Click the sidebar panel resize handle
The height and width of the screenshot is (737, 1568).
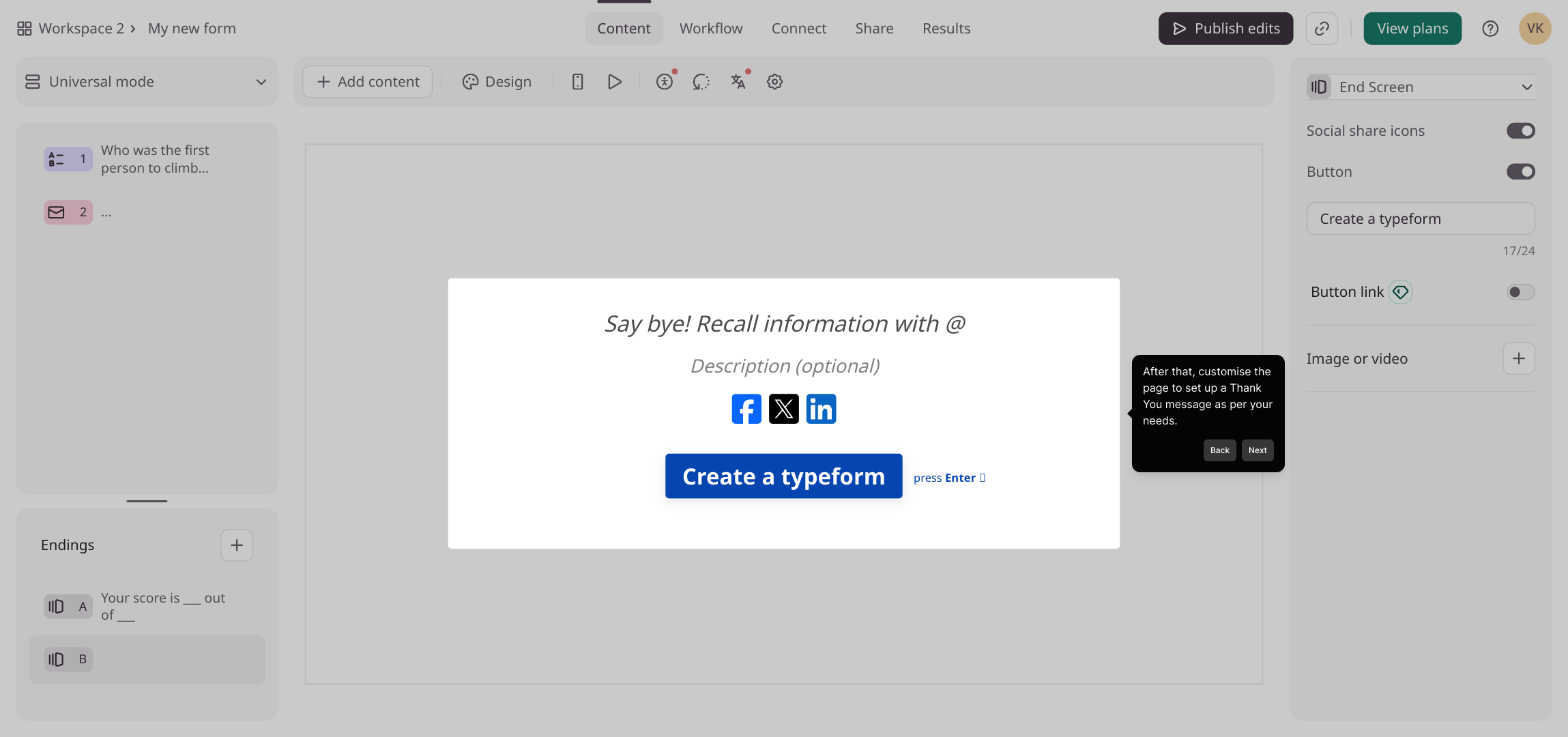click(x=147, y=501)
